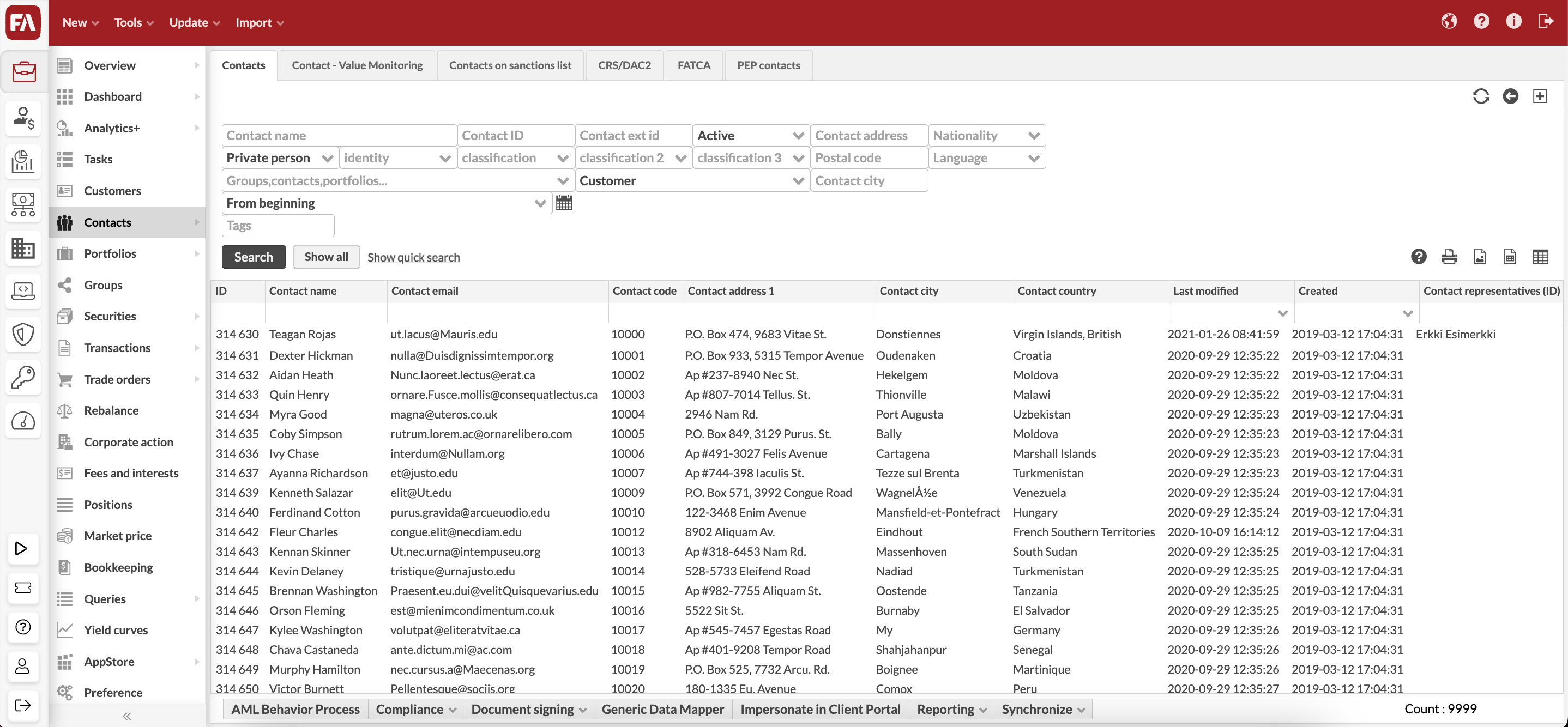Click the globe language icon
Image resolution: width=1568 pixels, height=727 pixels.
click(x=1449, y=22)
